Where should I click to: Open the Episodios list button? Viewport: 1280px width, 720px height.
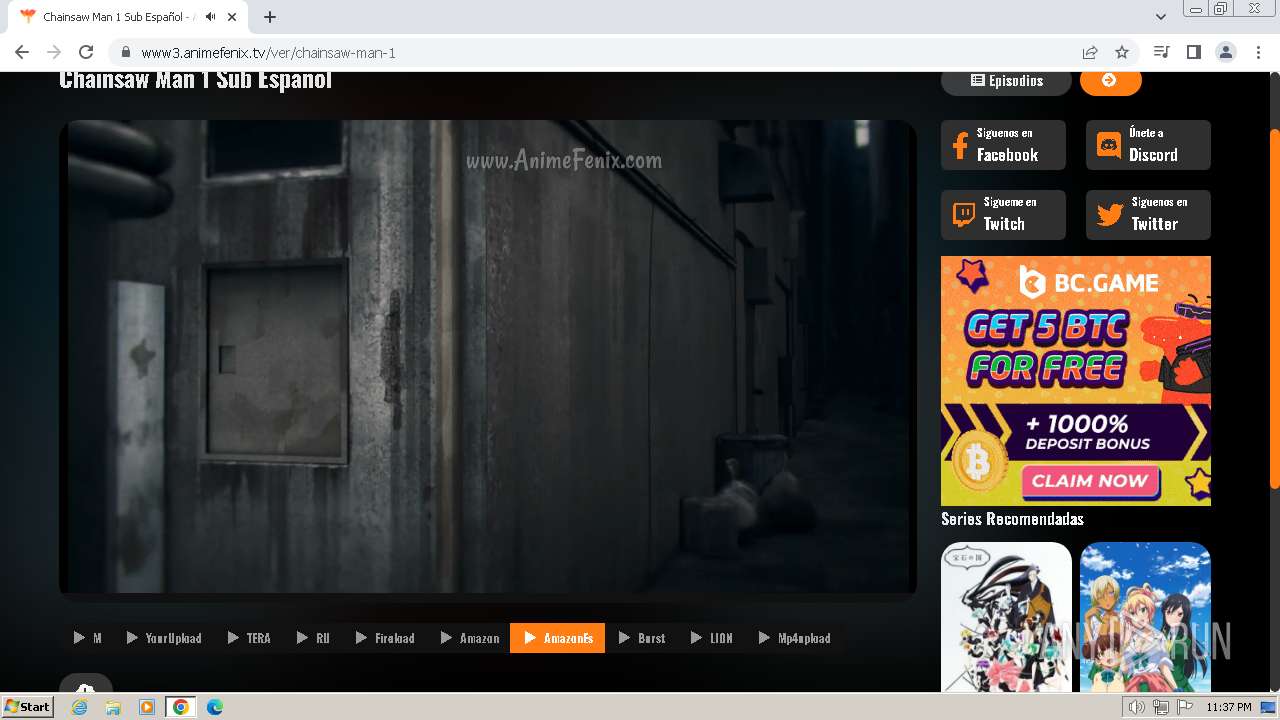(1006, 81)
